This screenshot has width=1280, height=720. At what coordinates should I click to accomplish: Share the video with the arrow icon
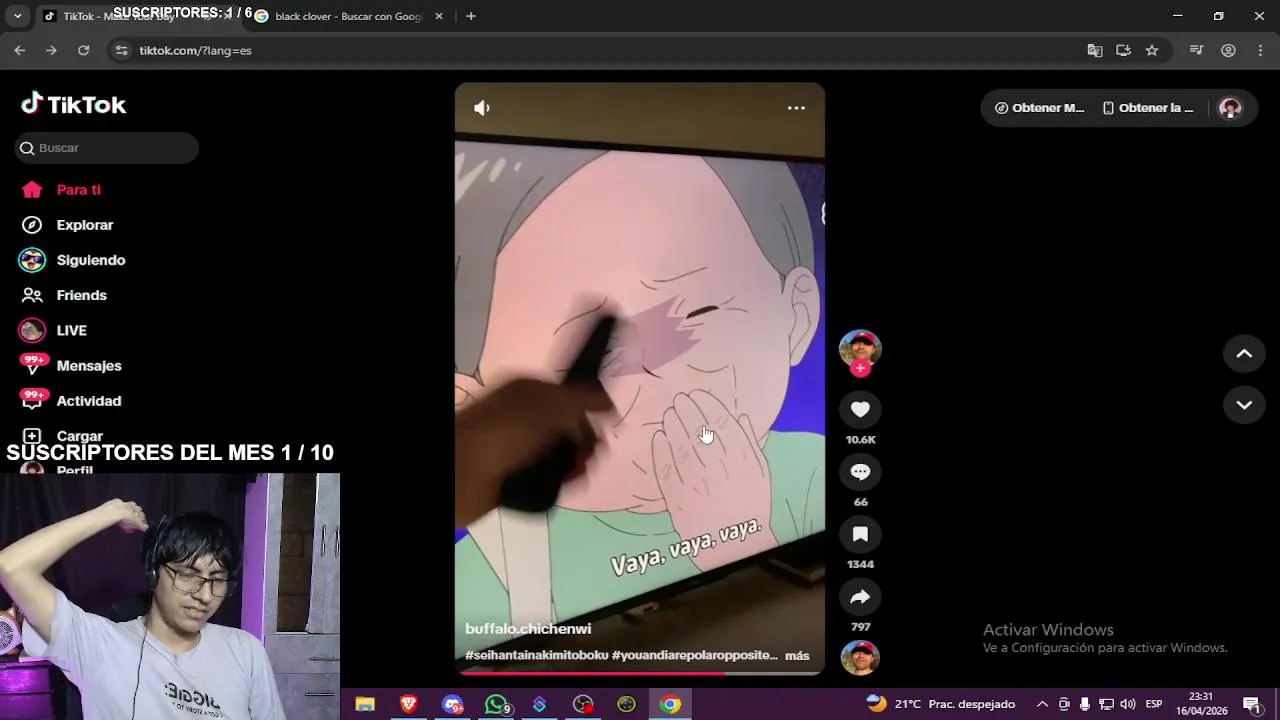click(860, 597)
